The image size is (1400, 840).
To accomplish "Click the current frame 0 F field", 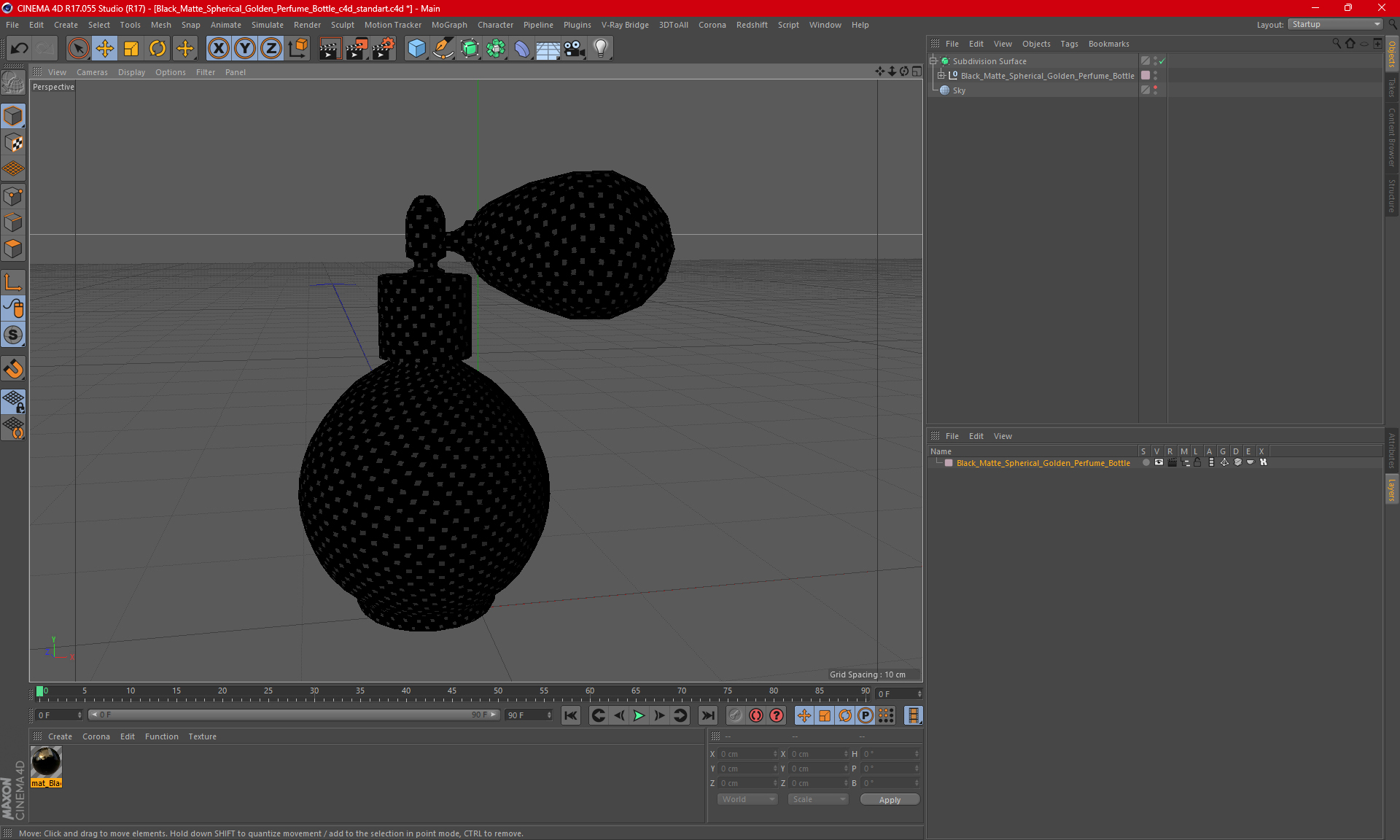I will pyautogui.click(x=899, y=693).
